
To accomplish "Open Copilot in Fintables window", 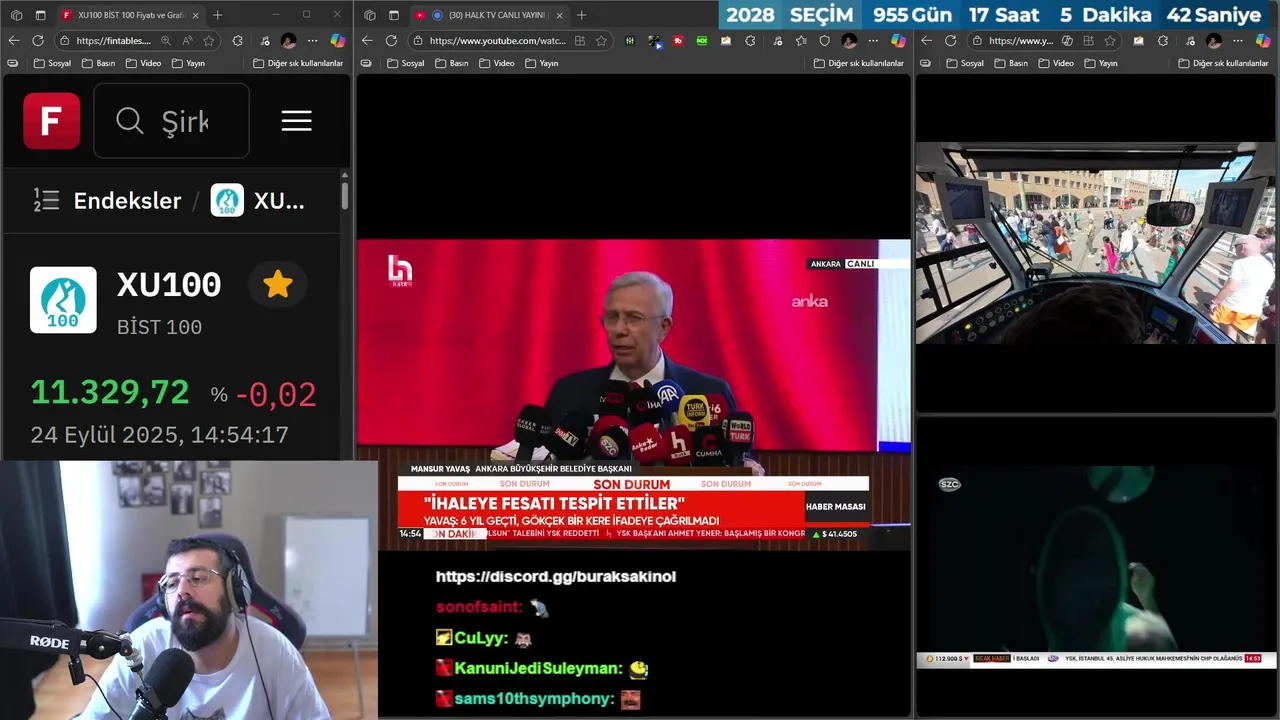I will (x=338, y=41).
